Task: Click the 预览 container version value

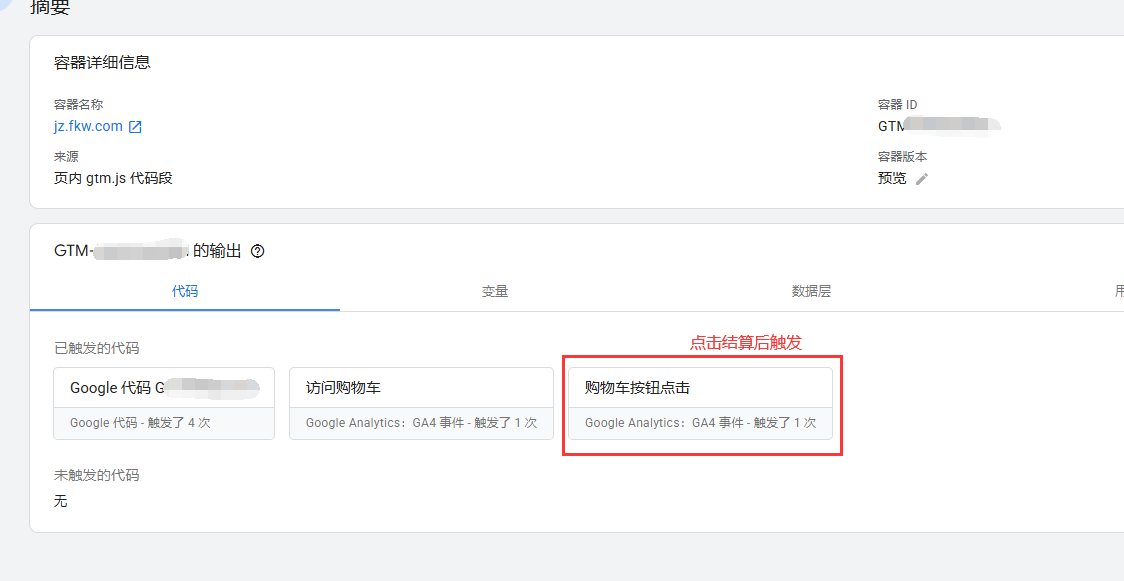Action: click(x=892, y=179)
